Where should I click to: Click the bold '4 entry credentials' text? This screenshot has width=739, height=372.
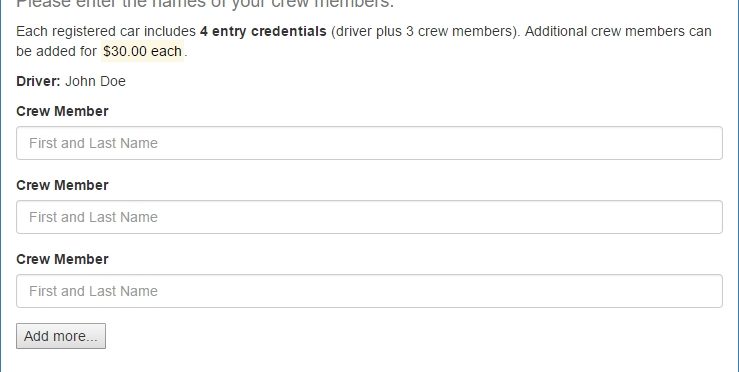click(x=263, y=32)
